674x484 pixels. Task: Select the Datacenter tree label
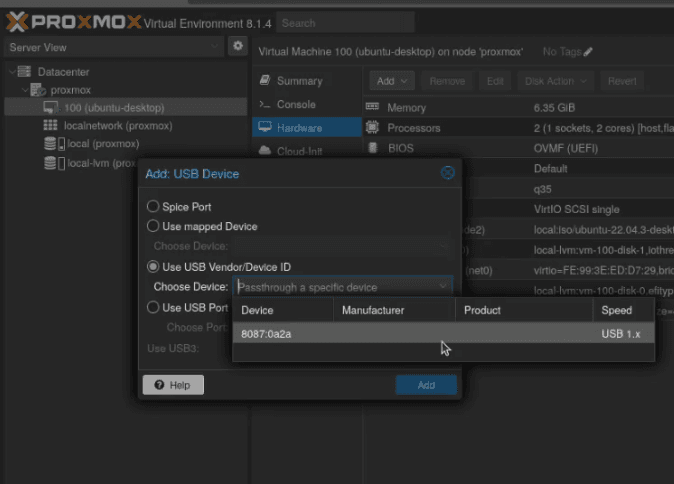63,72
